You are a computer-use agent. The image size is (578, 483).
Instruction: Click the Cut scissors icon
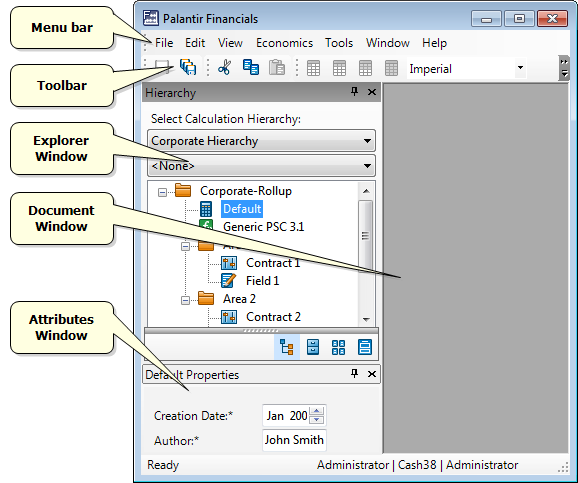coord(224,68)
